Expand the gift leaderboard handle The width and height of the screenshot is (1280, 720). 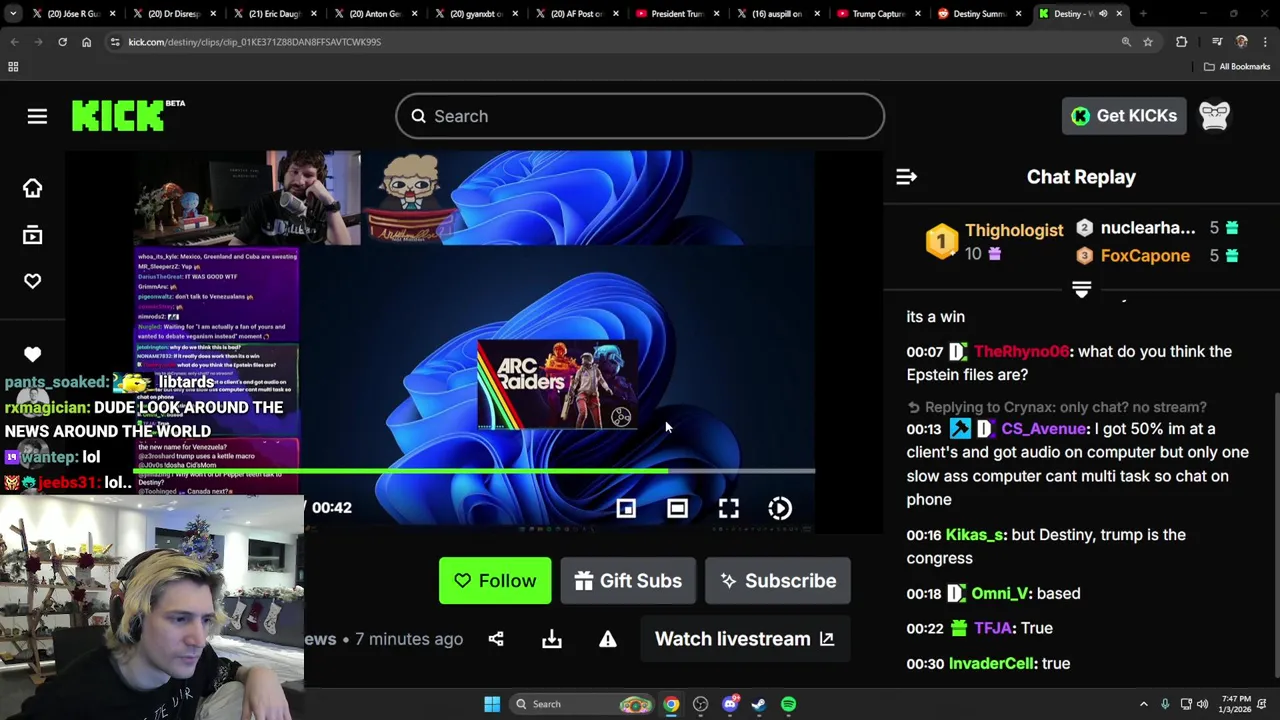tap(1081, 290)
